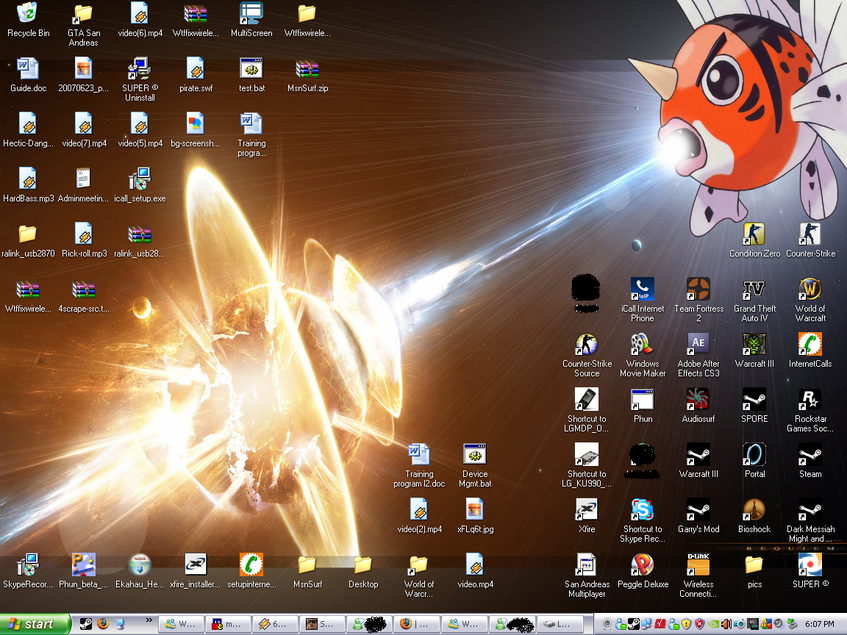The width and height of the screenshot is (847, 635).
Task: Select the 4scrape-src archive file
Action: (84, 296)
